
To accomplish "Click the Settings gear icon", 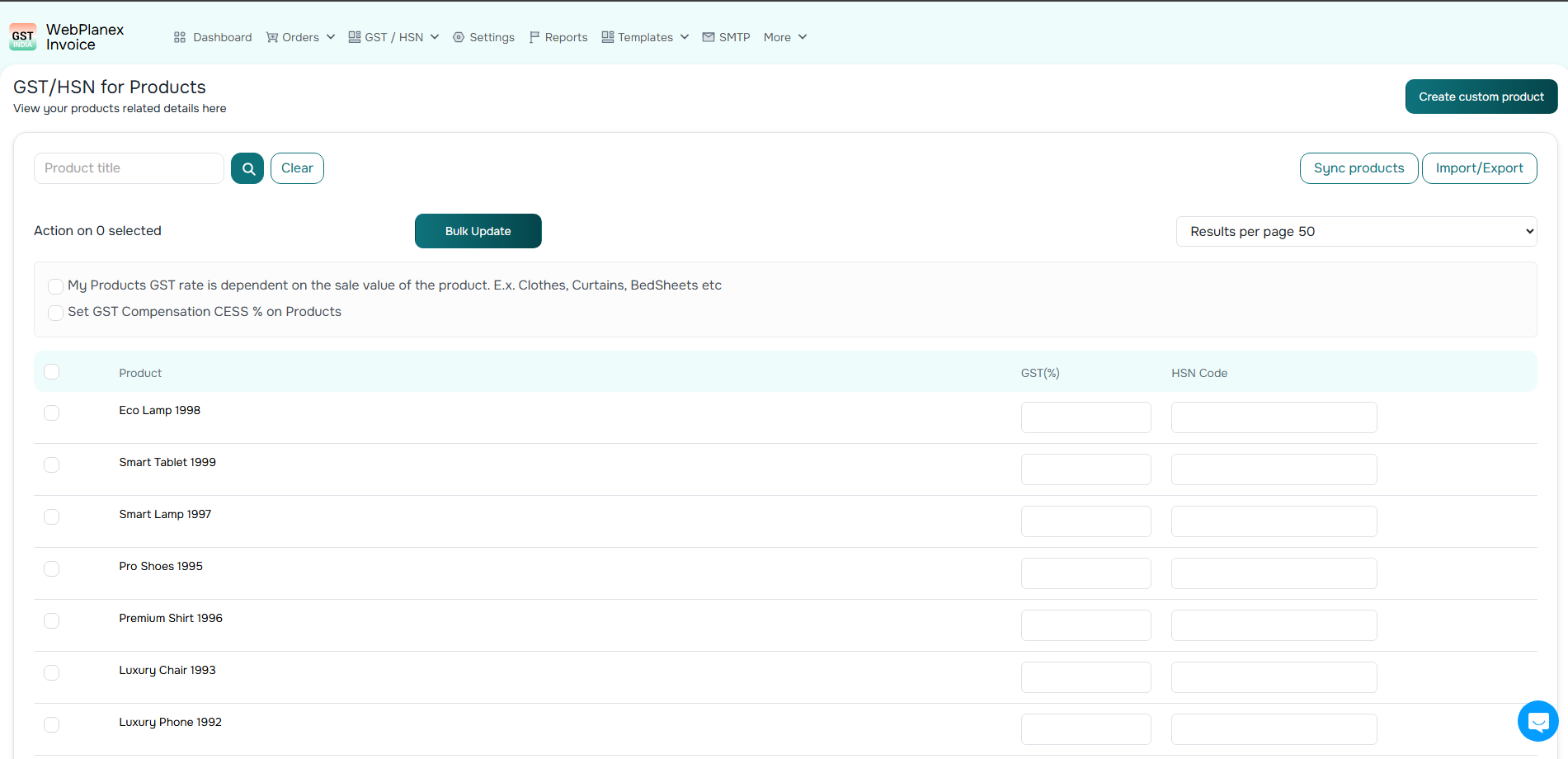I will point(459,37).
